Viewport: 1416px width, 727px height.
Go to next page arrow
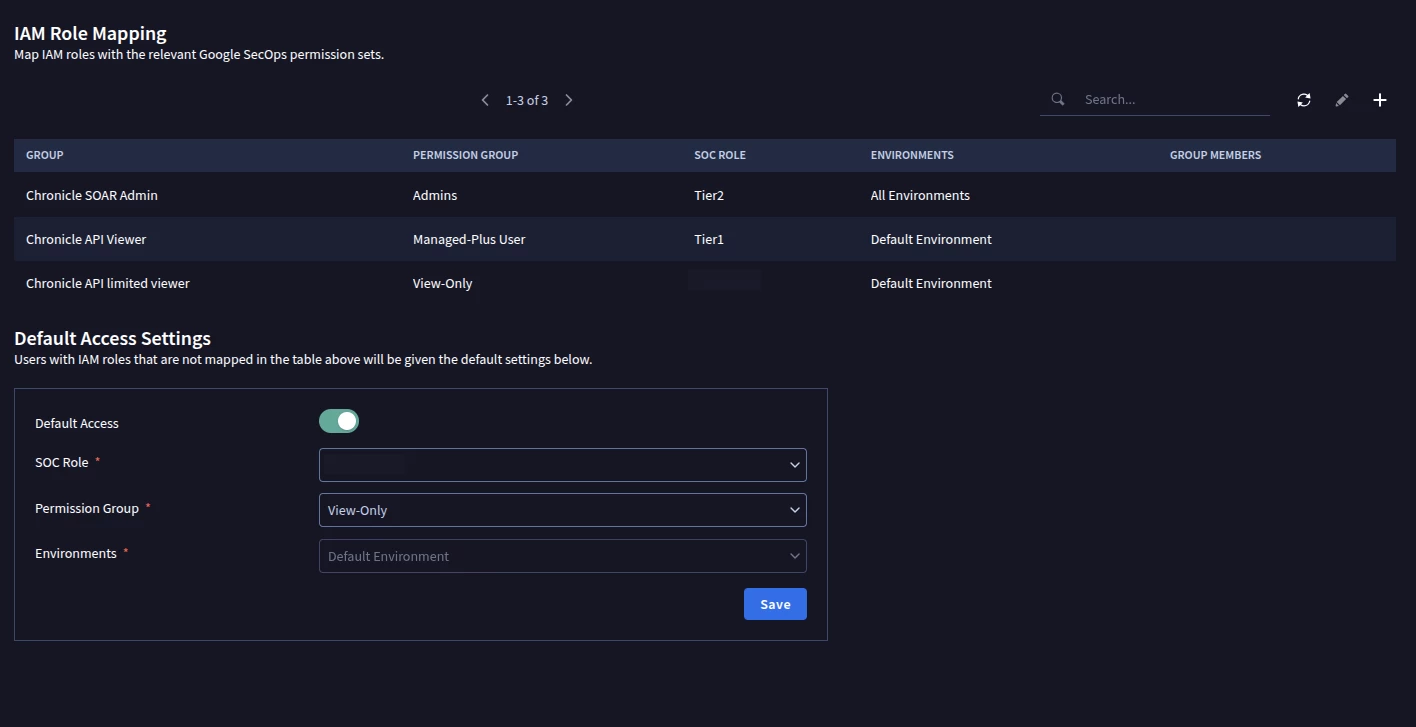569,100
